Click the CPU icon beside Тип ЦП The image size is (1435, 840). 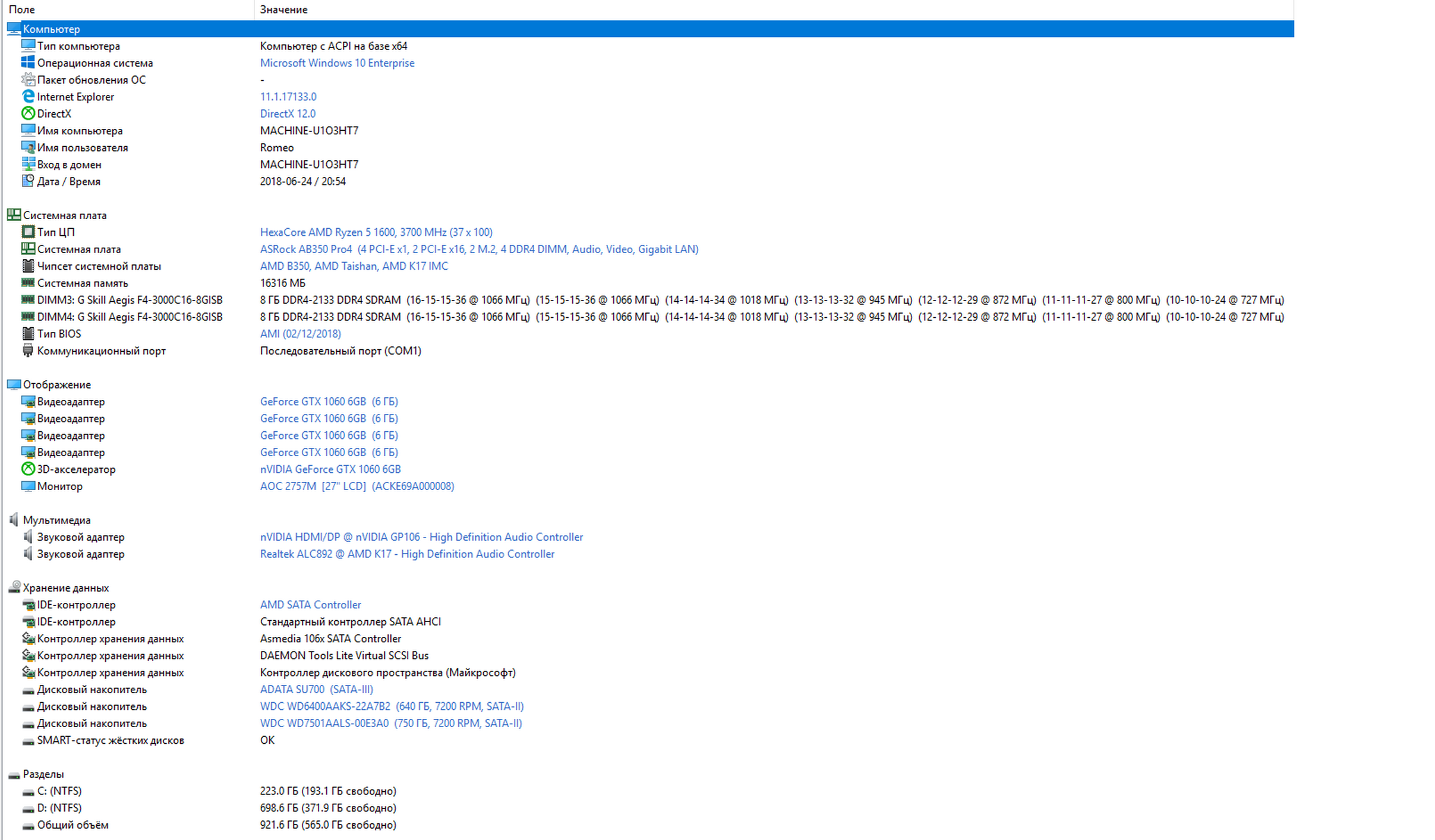[x=28, y=232]
